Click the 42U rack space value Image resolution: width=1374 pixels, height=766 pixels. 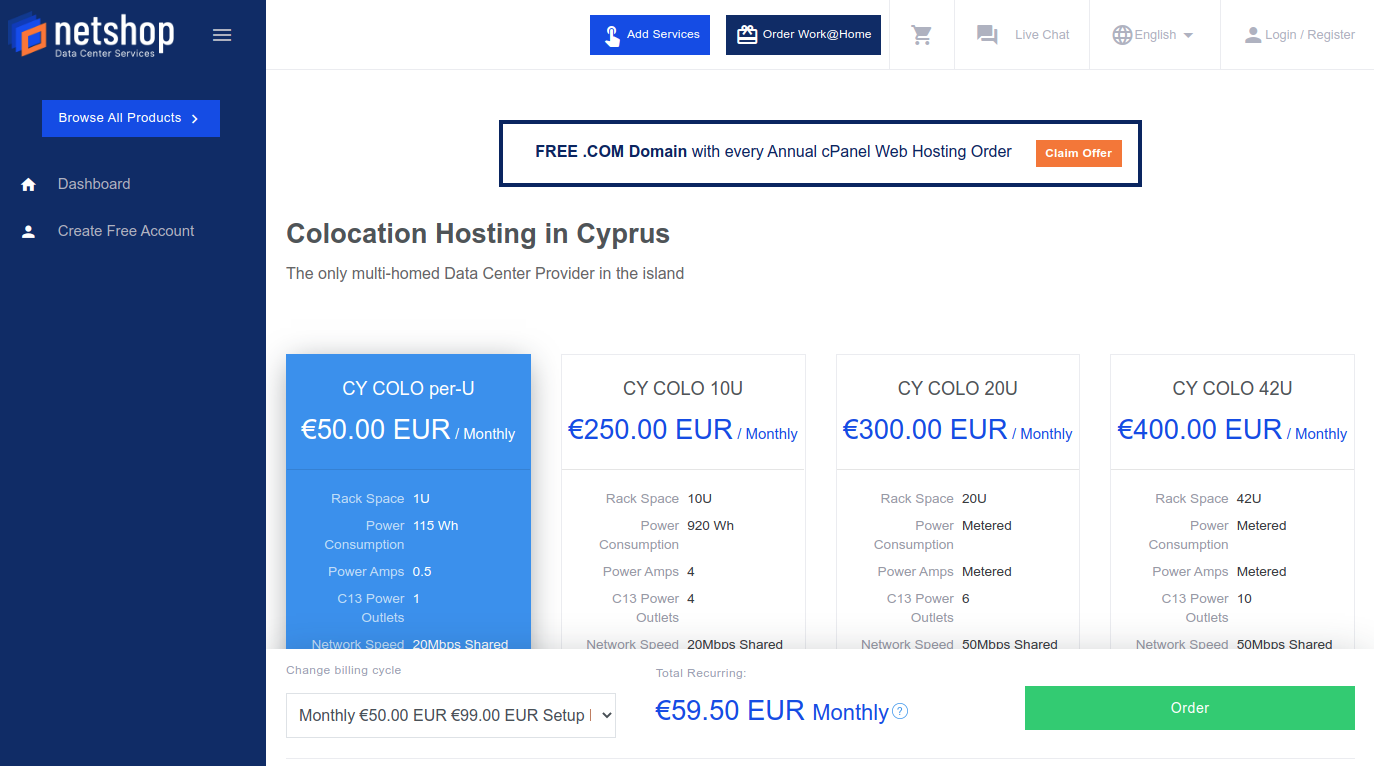pos(1248,499)
